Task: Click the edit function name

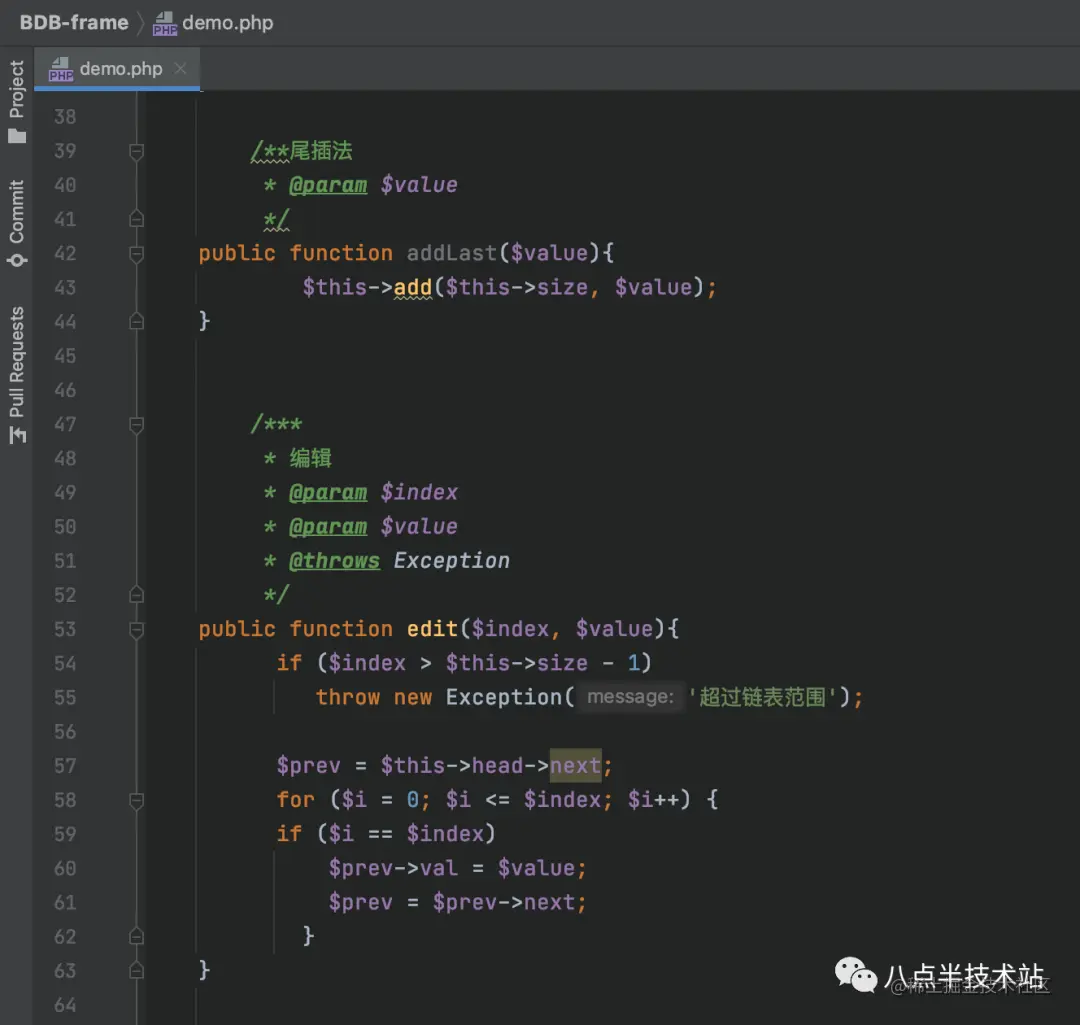Action: (432, 629)
